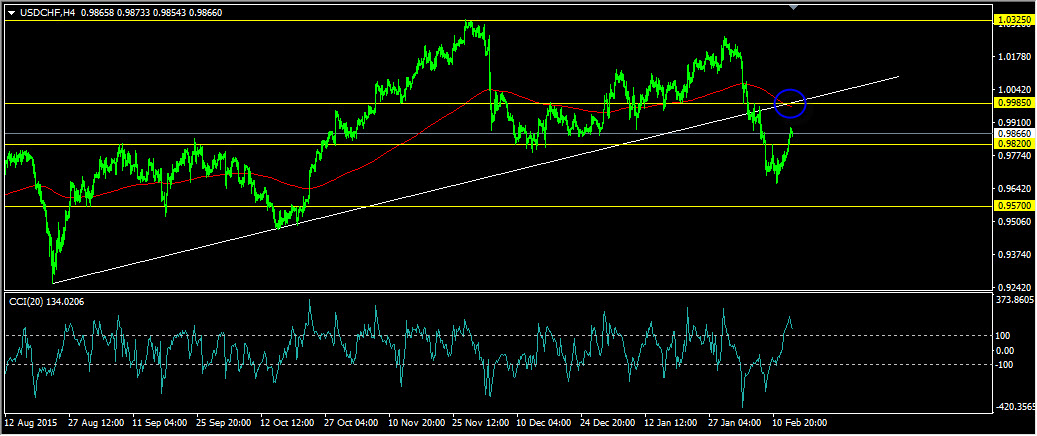Image resolution: width=1037 pixels, height=436 pixels.
Task: Click the 24 Dec 20:00 time label
Action: [x=606, y=422]
